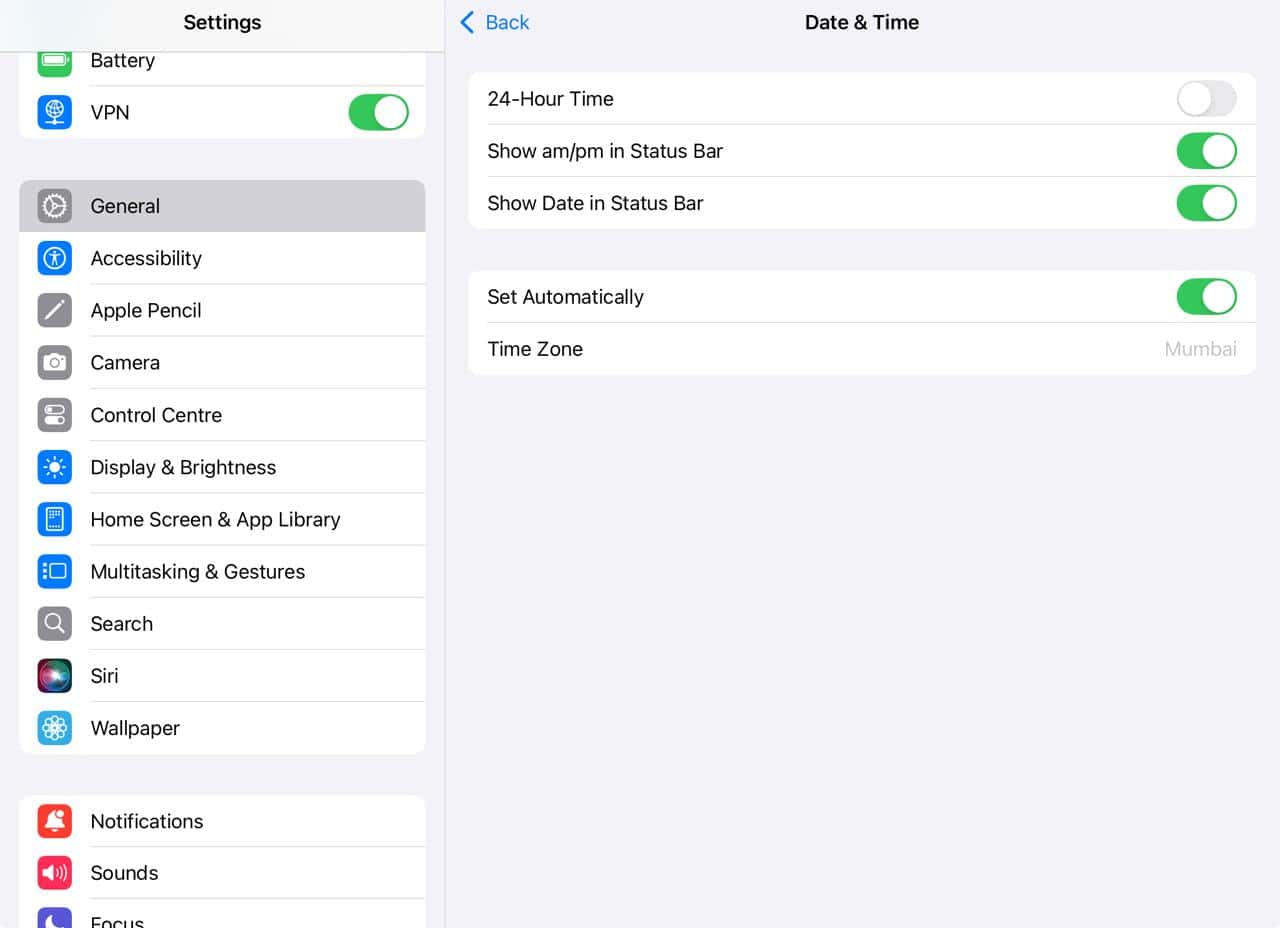Tap the Apple Pencil icon
Viewport: 1280px width, 928px height.
(x=55, y=310)
